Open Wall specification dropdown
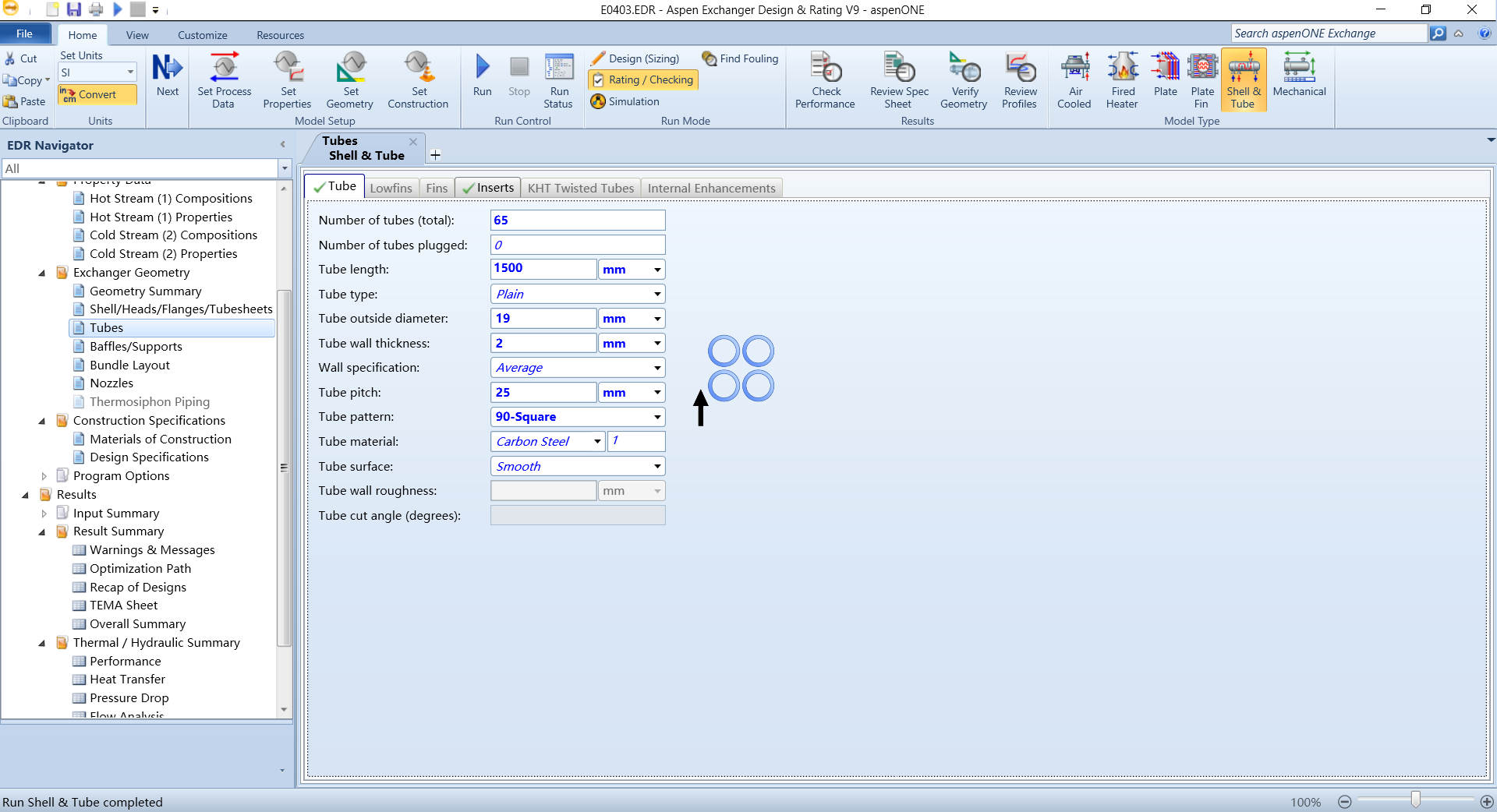This screenshot has height=812, width=1497. (657, 368)
